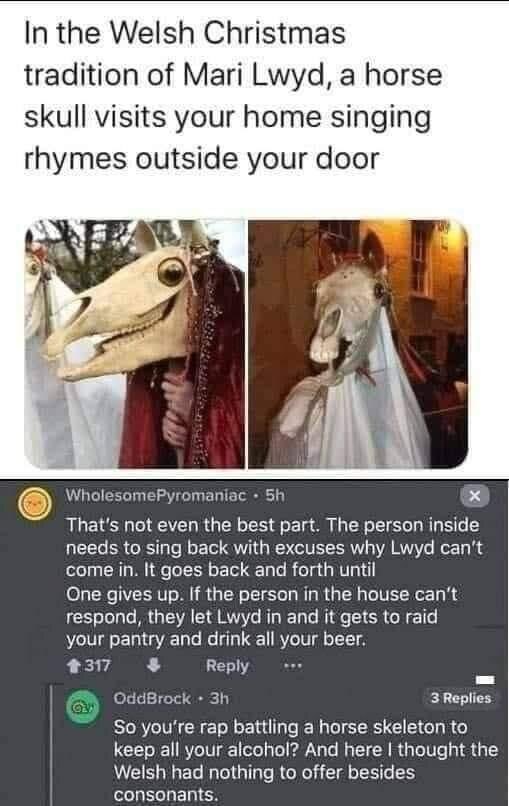Open OddBrock username profile
Viewport: 509px width, 806px height.
click(152, 698)
